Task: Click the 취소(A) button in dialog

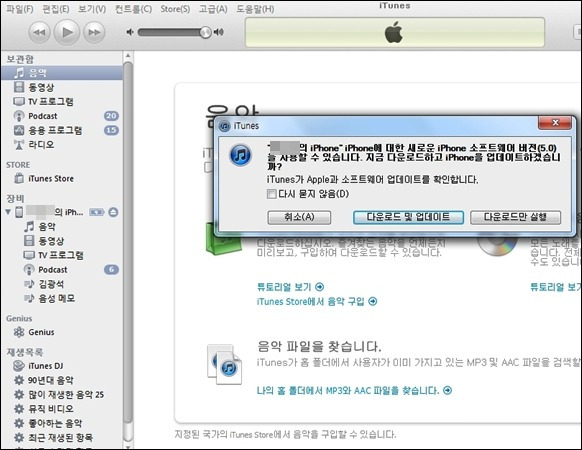Action: pos(299,217)
